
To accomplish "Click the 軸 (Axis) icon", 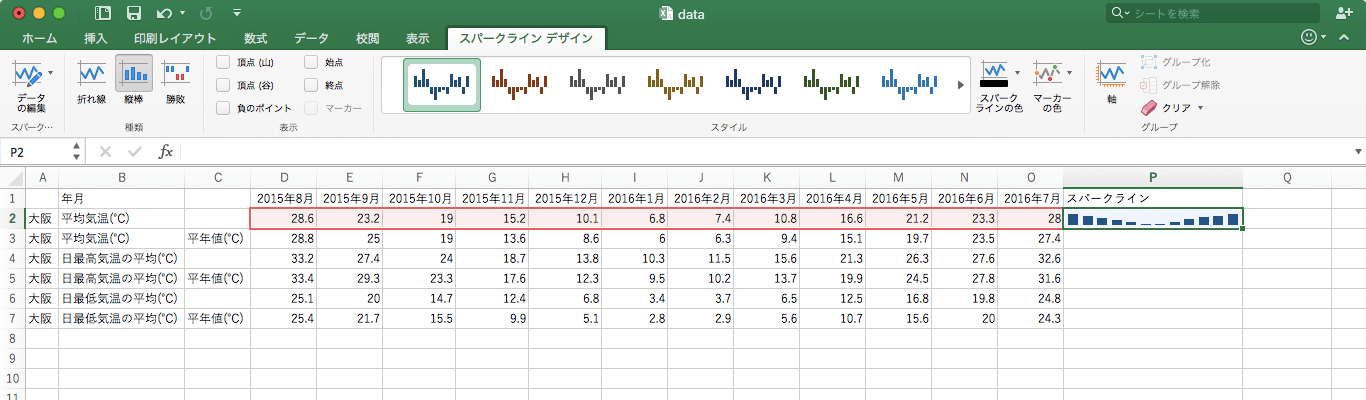I will coord(1111,75).
